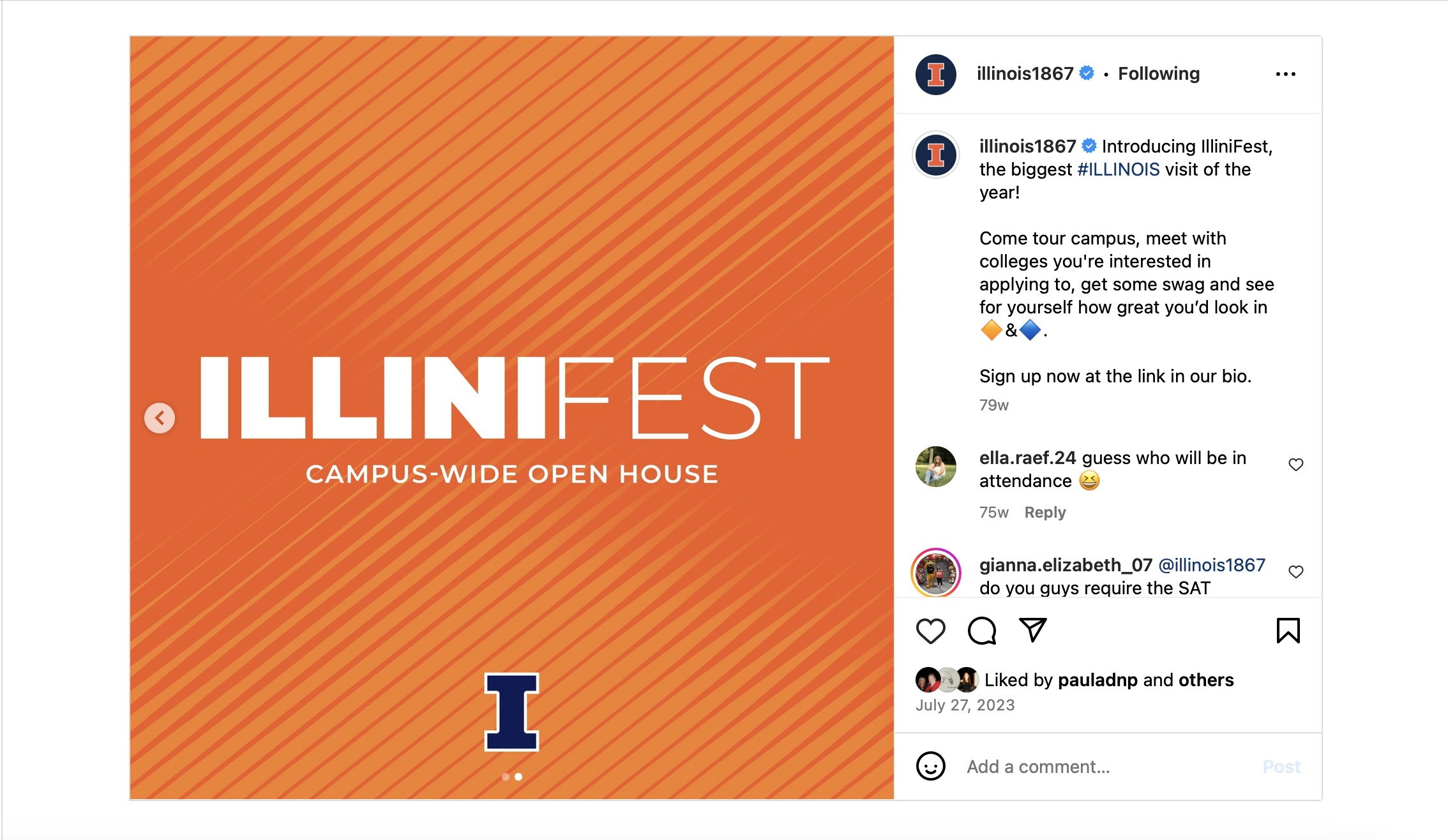View others who liked the post
This screenshot has width=1448, height=840.
(x=1206, y=680)
